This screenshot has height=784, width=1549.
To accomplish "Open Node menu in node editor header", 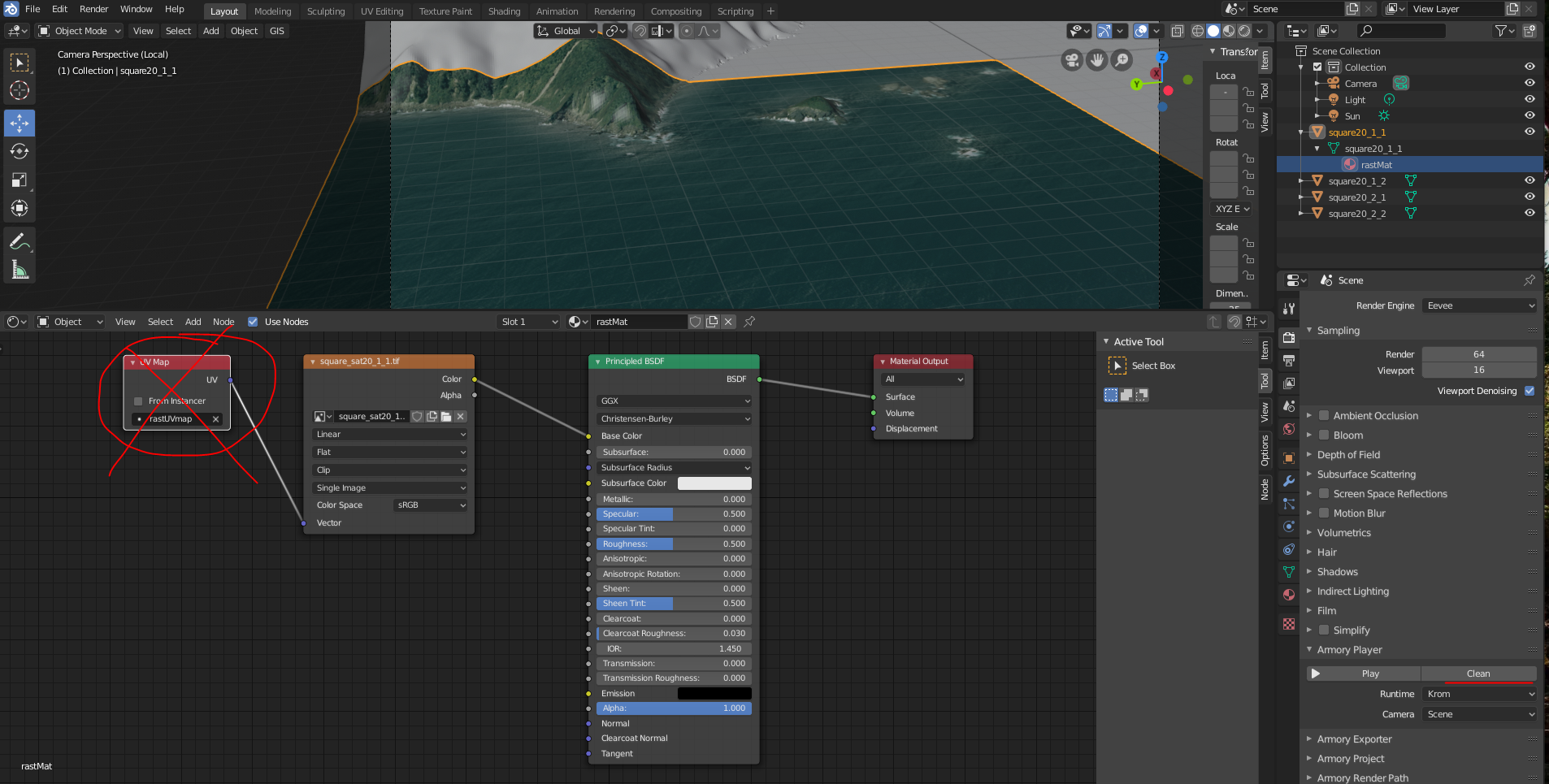I will 223,322.
